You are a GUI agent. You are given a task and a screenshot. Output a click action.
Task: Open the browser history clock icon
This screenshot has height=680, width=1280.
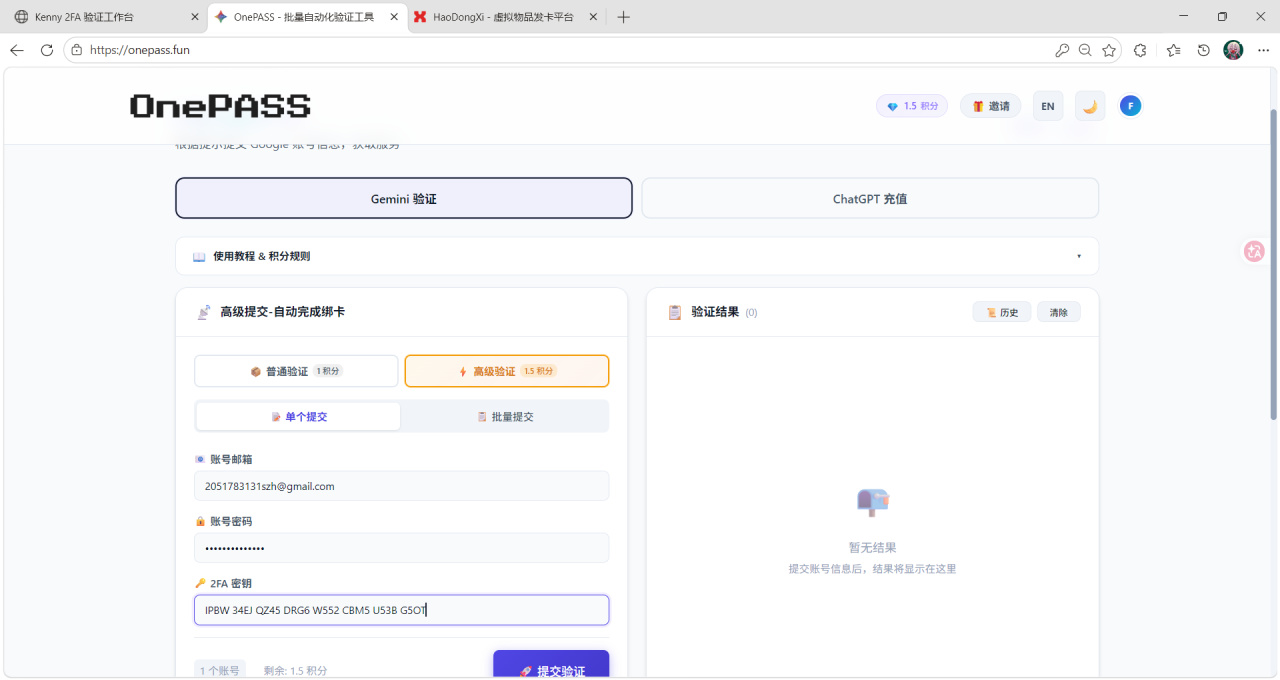click(1204, 50)
